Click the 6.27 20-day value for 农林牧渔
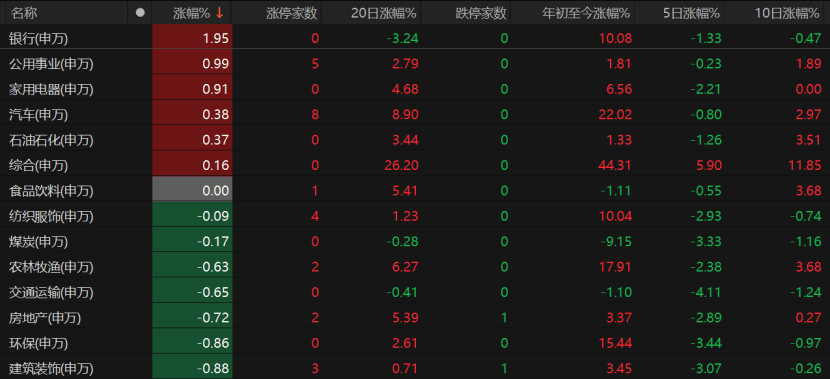 coord(405,267)
